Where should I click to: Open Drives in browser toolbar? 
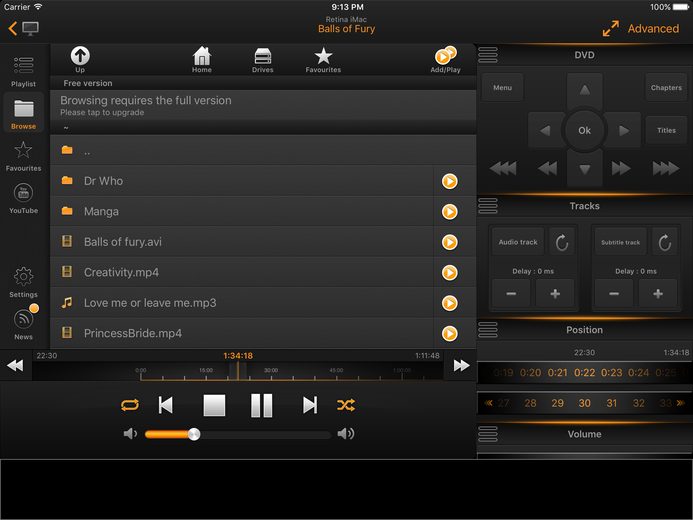tap(263, 59)
